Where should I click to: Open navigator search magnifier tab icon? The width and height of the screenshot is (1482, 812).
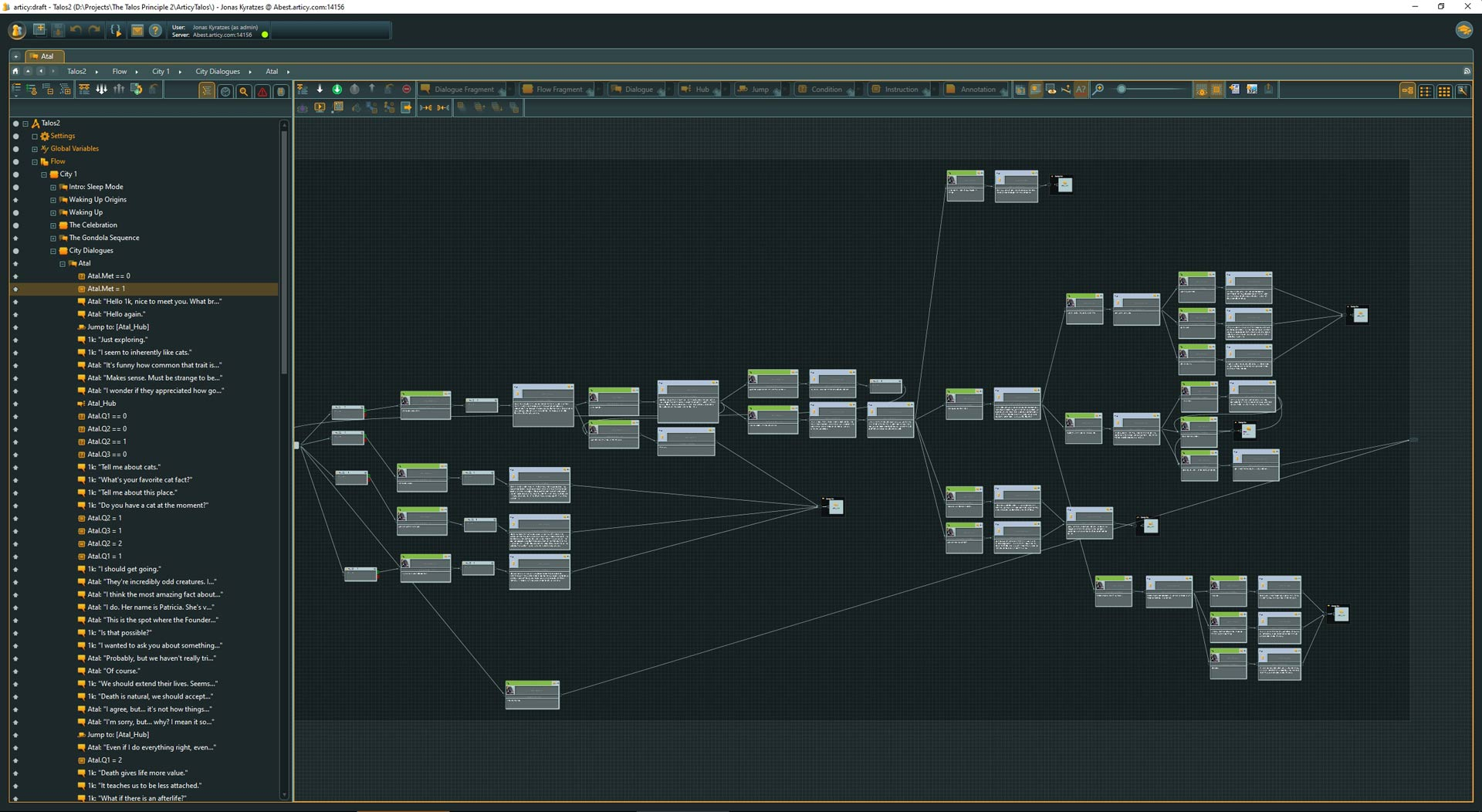point(244,91)
